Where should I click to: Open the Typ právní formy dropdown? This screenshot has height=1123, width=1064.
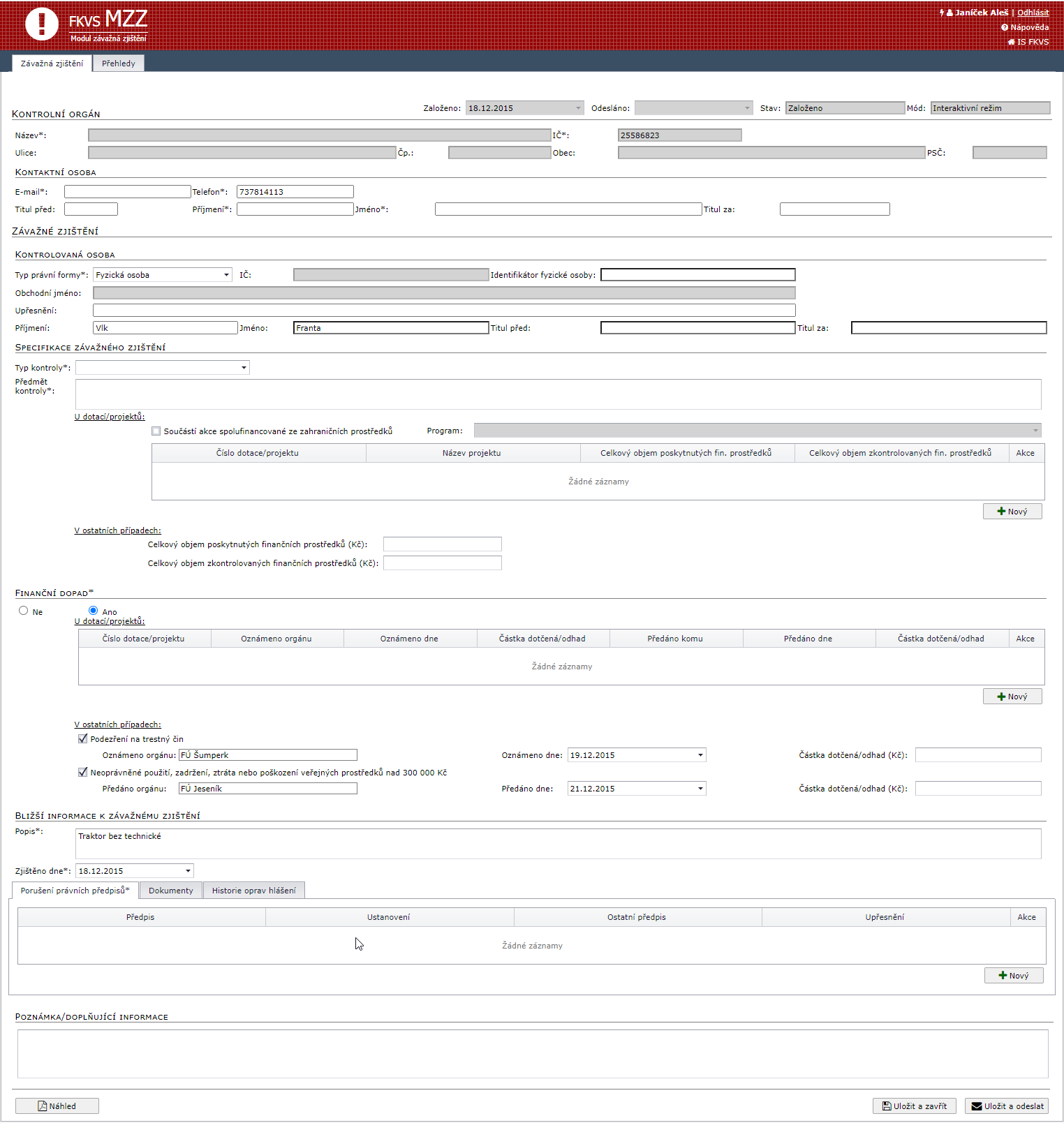click(x=226, y=275)
